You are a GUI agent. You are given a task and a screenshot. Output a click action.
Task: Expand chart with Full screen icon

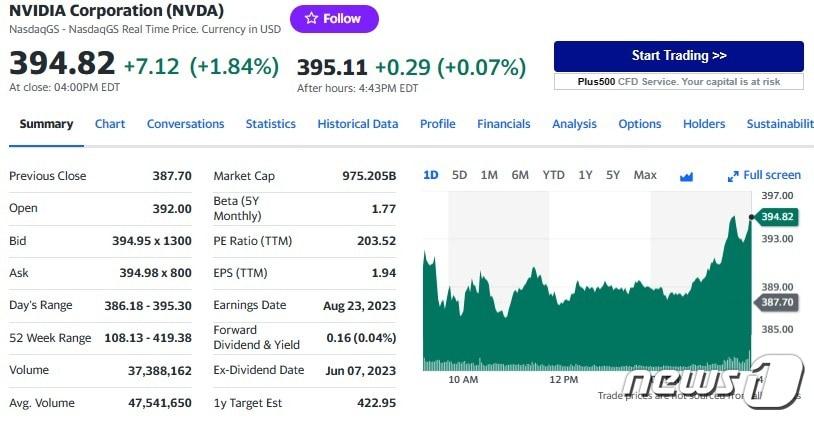[x=765, y=175]
